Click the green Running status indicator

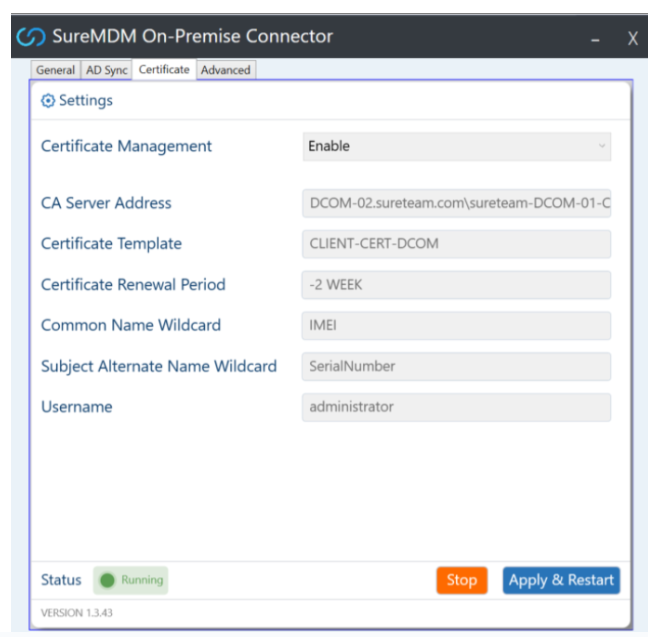pos(131,580)
